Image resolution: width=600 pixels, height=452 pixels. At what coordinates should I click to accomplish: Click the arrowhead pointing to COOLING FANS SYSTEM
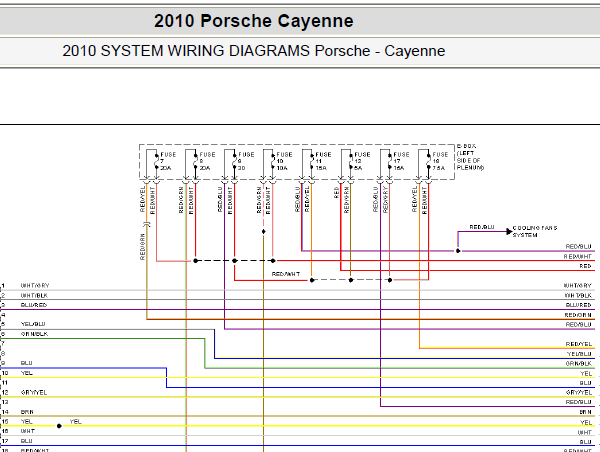(x=509, y=232)
